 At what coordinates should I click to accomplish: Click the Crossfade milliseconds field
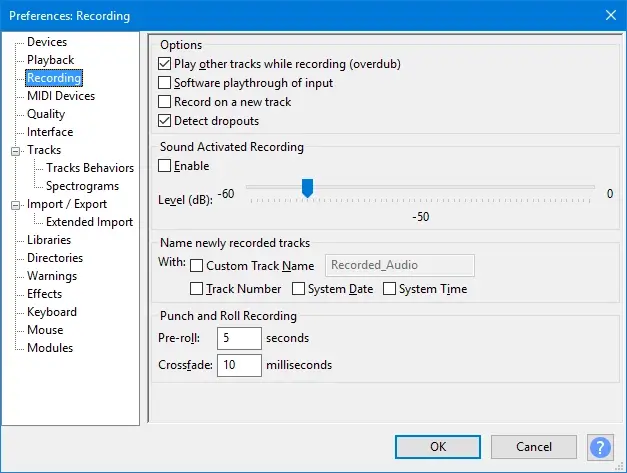pos(238,365)
